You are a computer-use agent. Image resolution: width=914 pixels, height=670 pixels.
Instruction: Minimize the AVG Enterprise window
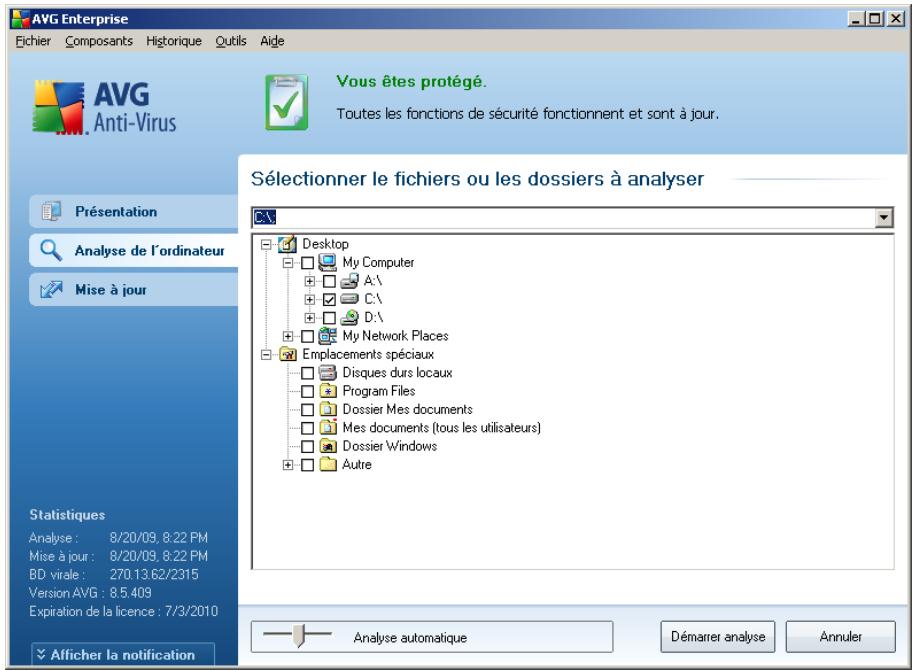point(856,19)
